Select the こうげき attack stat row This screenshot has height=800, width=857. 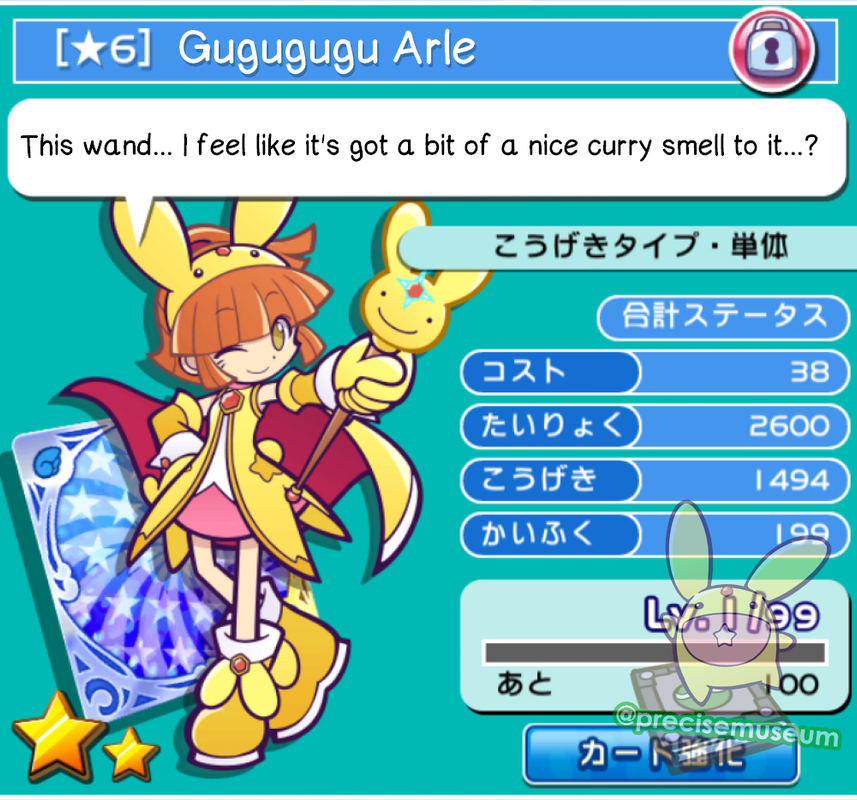(x=655, y=480)
